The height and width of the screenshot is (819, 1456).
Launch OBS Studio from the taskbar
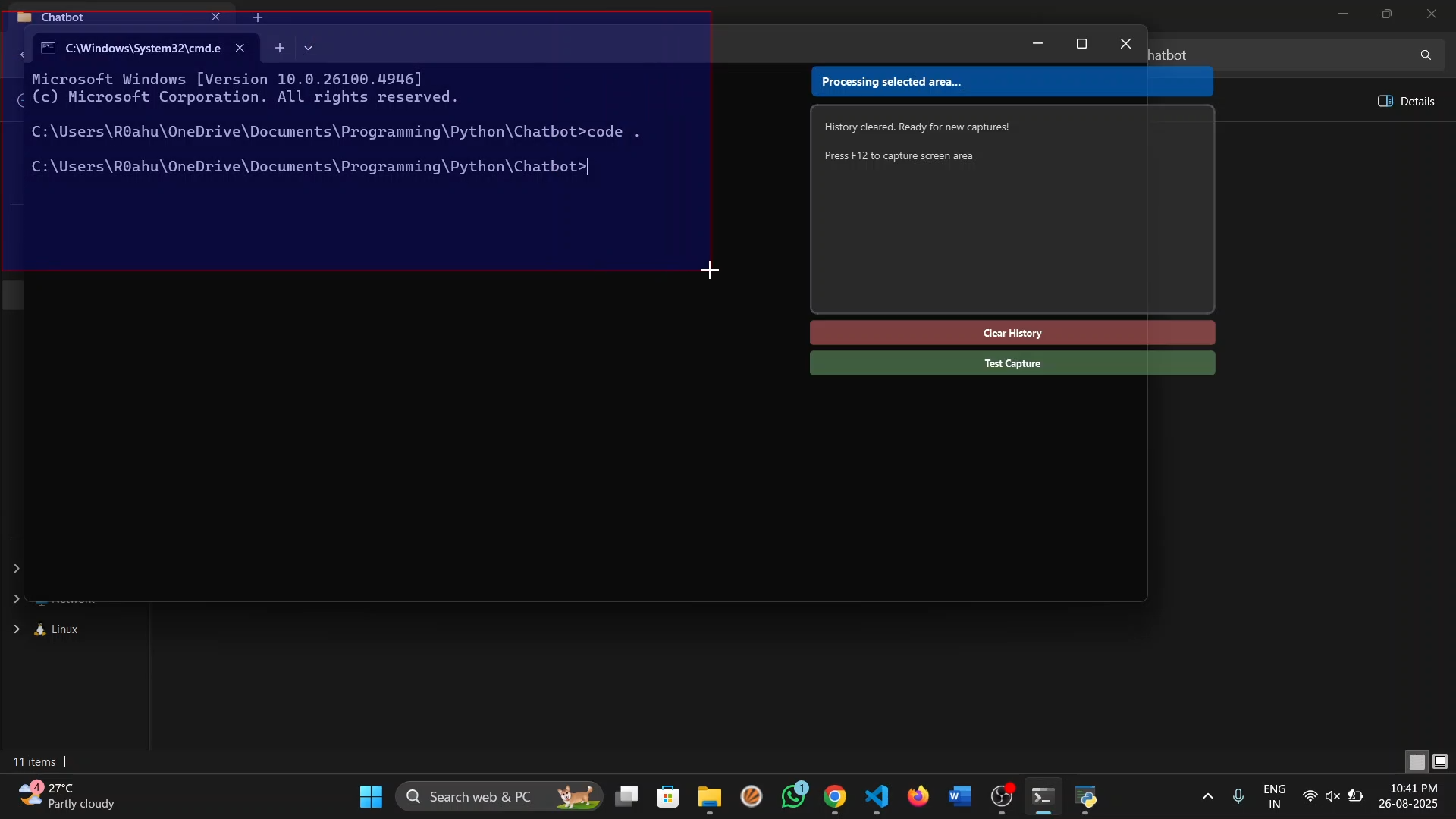click(x=1003, y=797)
